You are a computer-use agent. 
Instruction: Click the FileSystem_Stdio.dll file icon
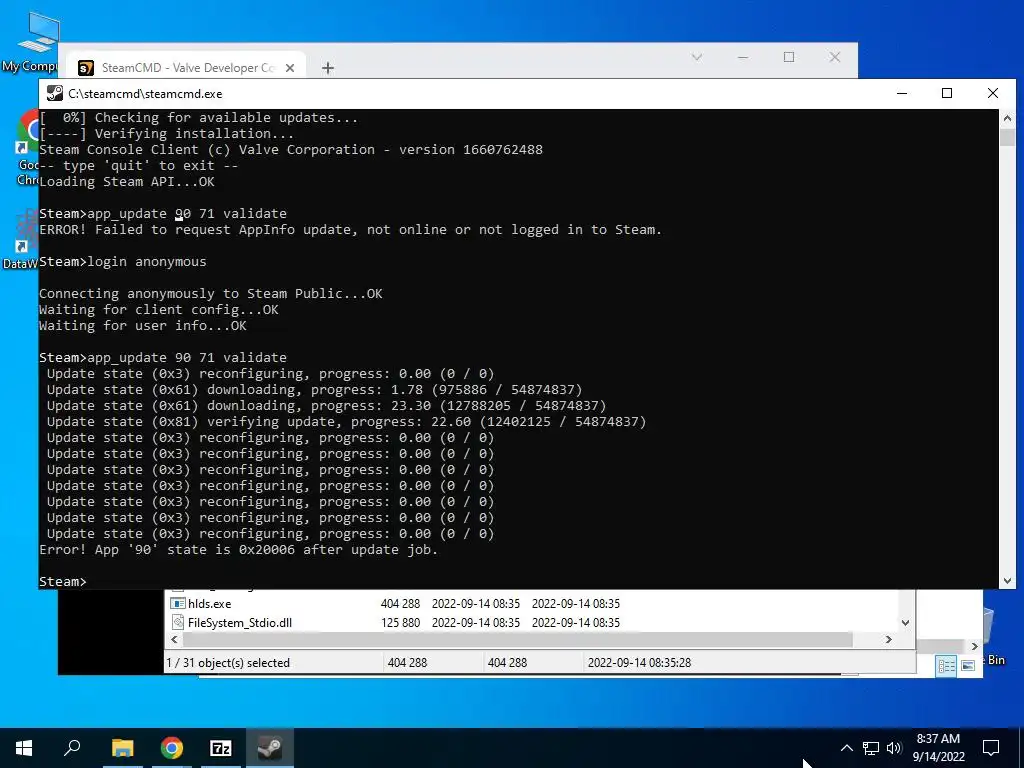point(178,622)
